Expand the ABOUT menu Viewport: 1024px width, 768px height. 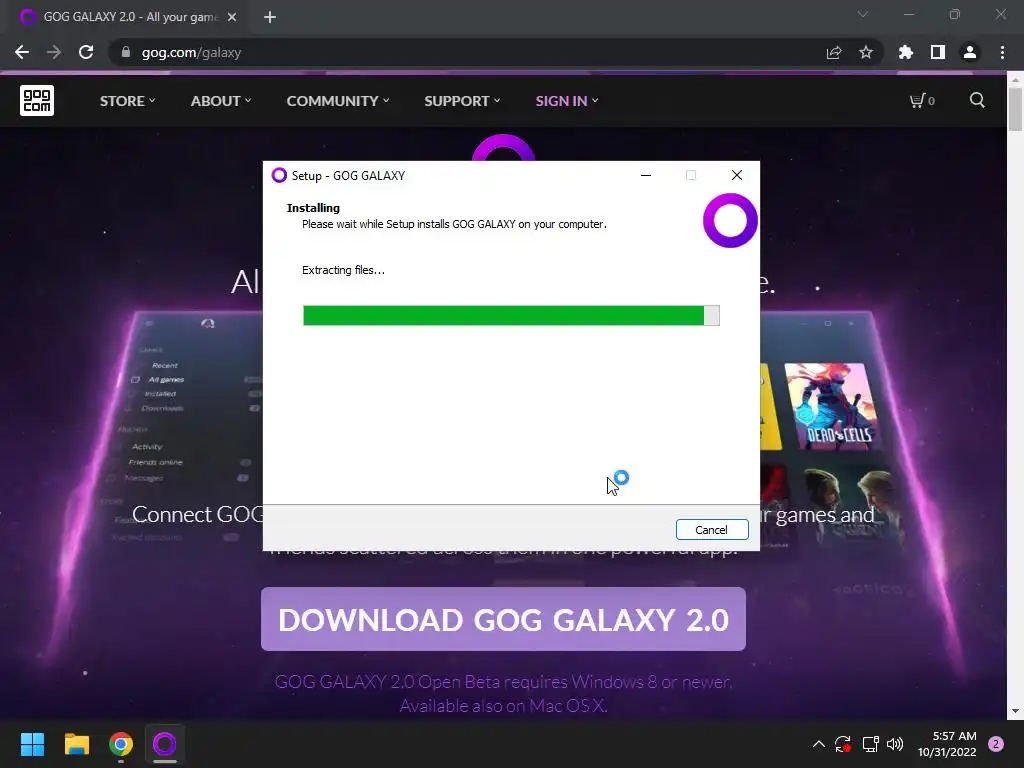(x=221, y=101)
